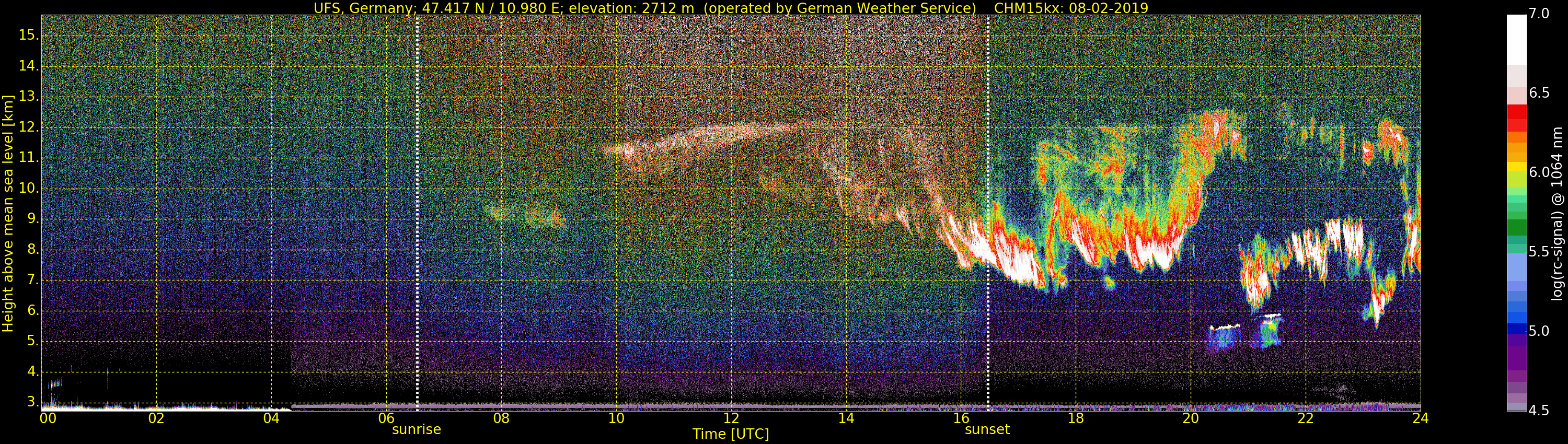Click the y-axis tick label '7.'
The width and height of the screenshot is (1568, 444).
point(32,281)
